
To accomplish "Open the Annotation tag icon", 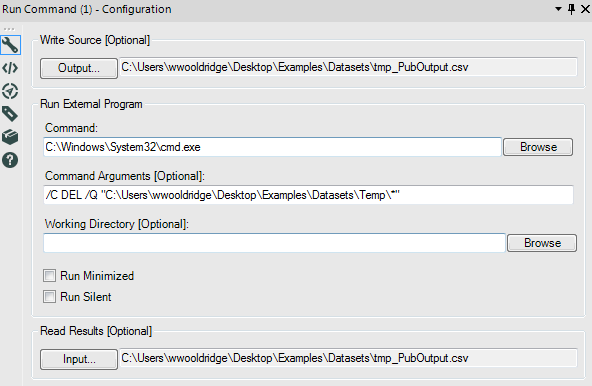I will [x=10, y=114].
